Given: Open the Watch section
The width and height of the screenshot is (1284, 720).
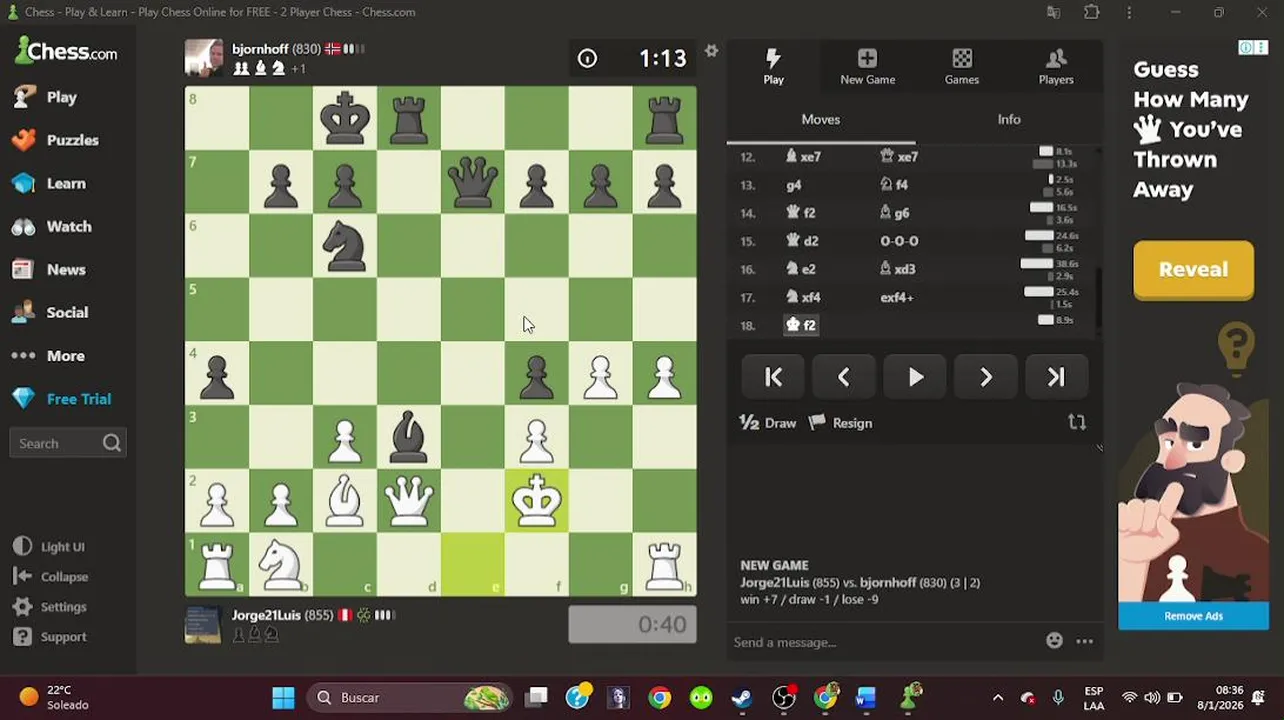Looking at the screenshot, I should point(52,226).
